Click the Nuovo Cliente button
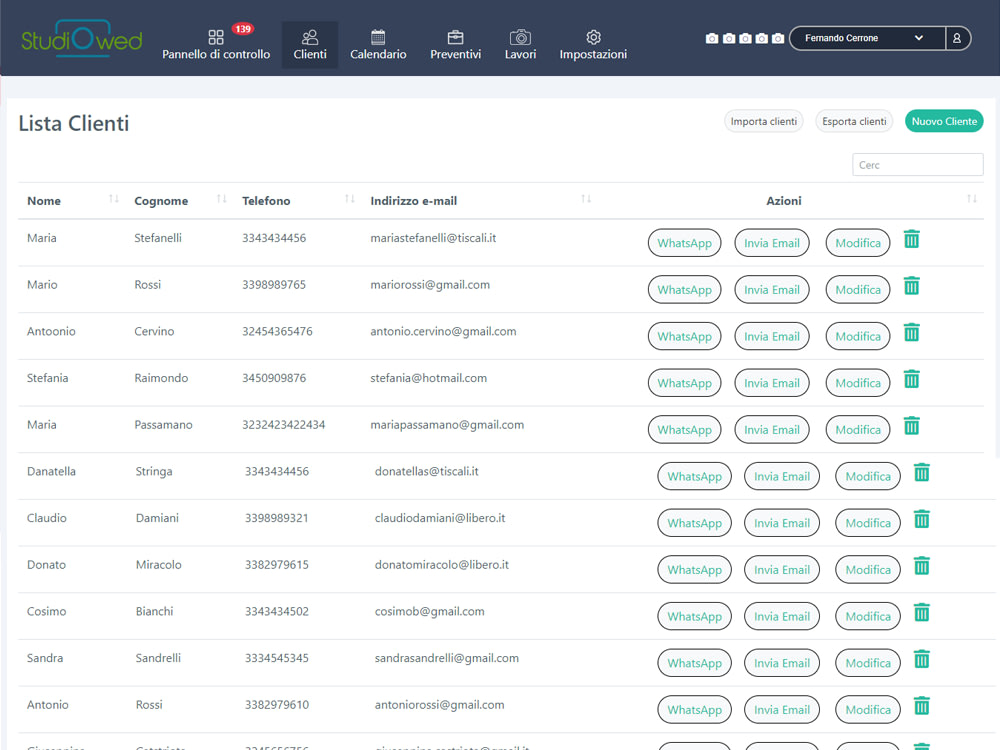Screen dimensions: 1000x750 [x=944, y=120]
